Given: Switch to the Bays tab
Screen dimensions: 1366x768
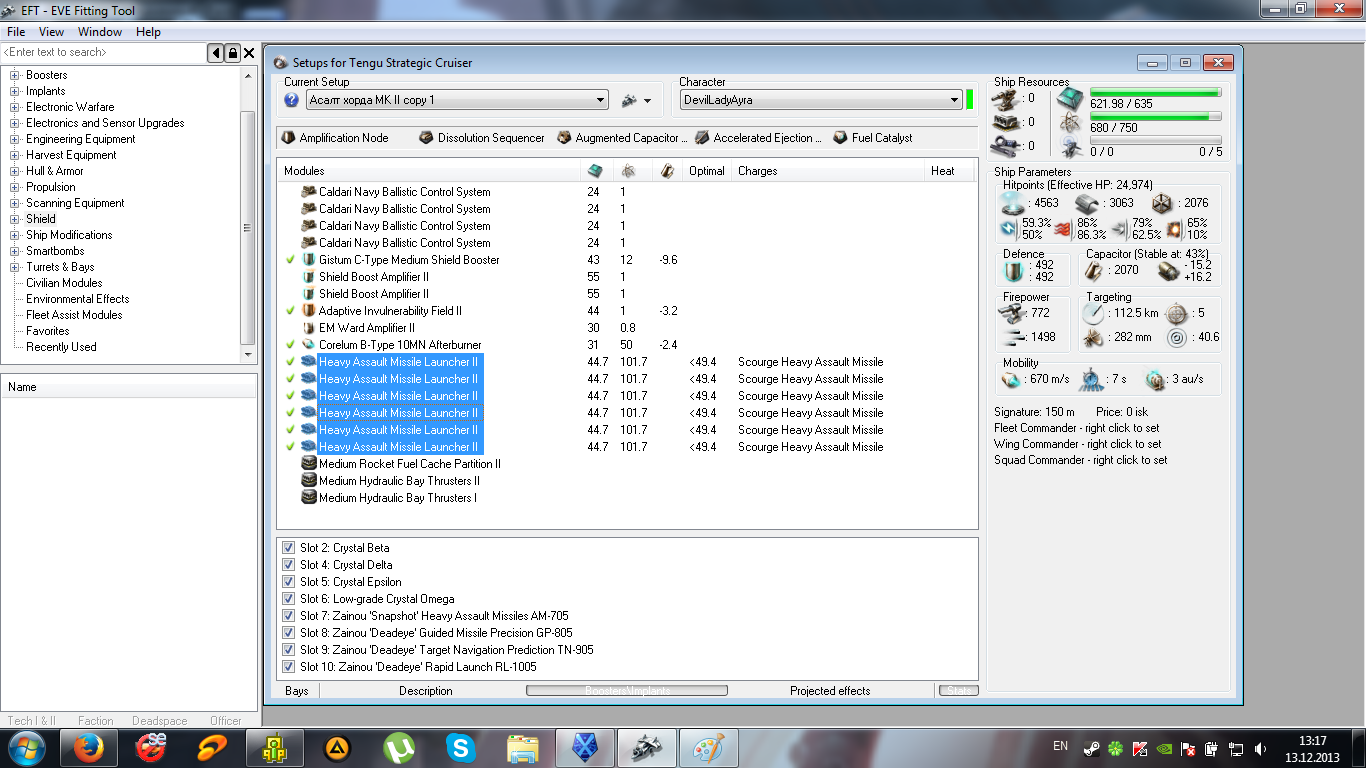Looking at the screenshot, I should (x=297, y=691).
